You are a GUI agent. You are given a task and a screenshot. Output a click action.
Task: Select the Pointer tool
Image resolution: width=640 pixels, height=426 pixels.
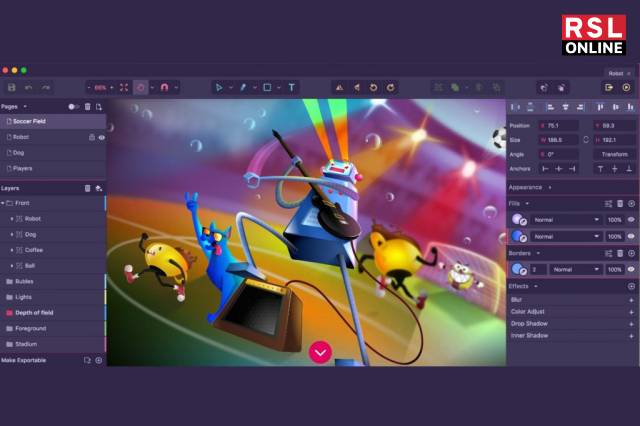pos(219,87)
